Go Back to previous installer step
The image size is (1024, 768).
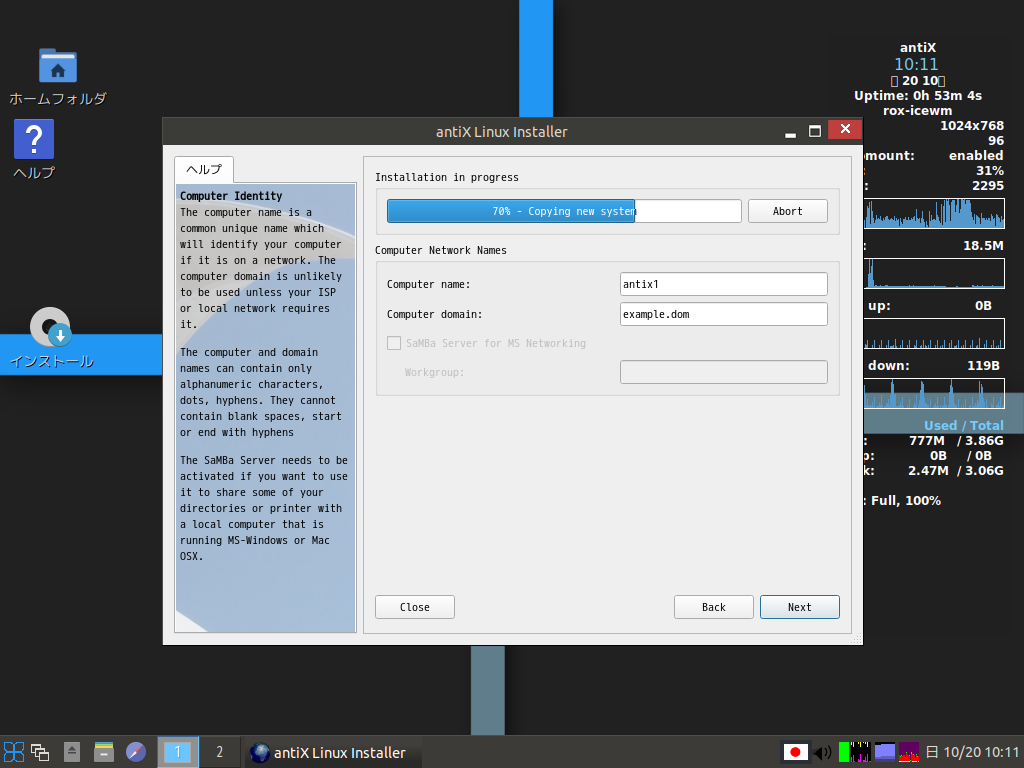click(714, 607)
